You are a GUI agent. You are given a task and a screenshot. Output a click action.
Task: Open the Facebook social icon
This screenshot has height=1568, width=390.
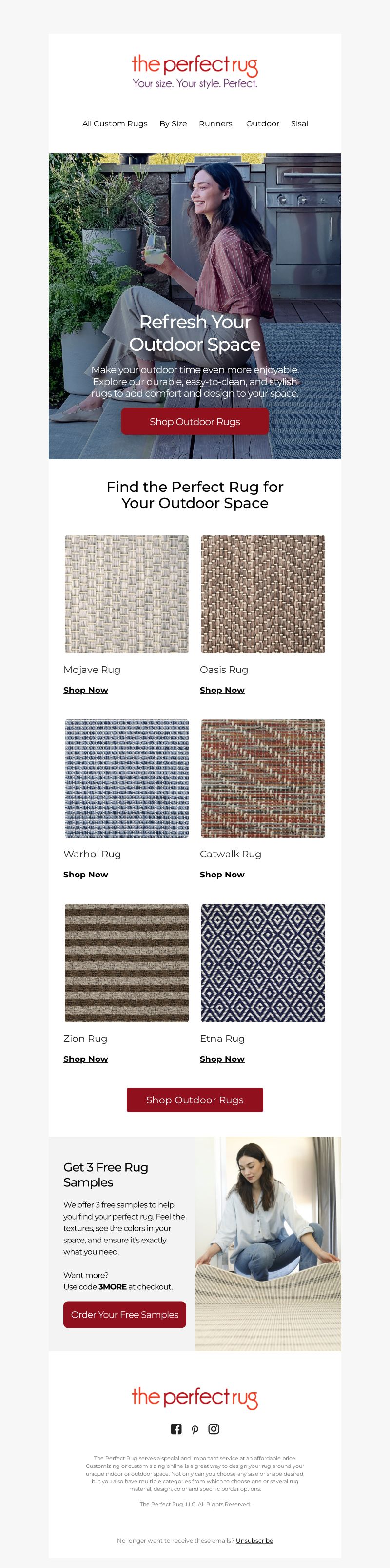coord(176,1428)
